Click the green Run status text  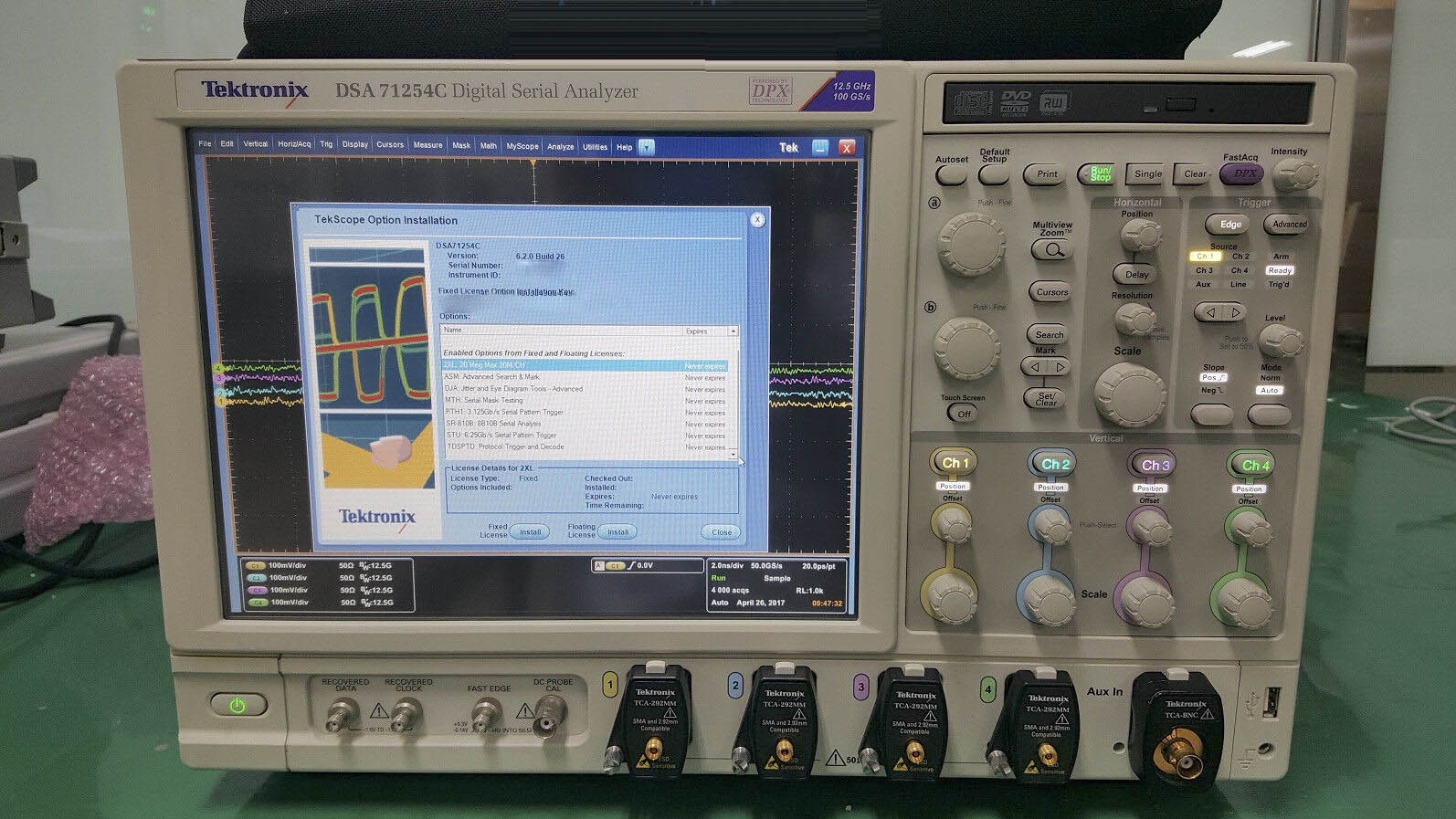click(718, 578)
